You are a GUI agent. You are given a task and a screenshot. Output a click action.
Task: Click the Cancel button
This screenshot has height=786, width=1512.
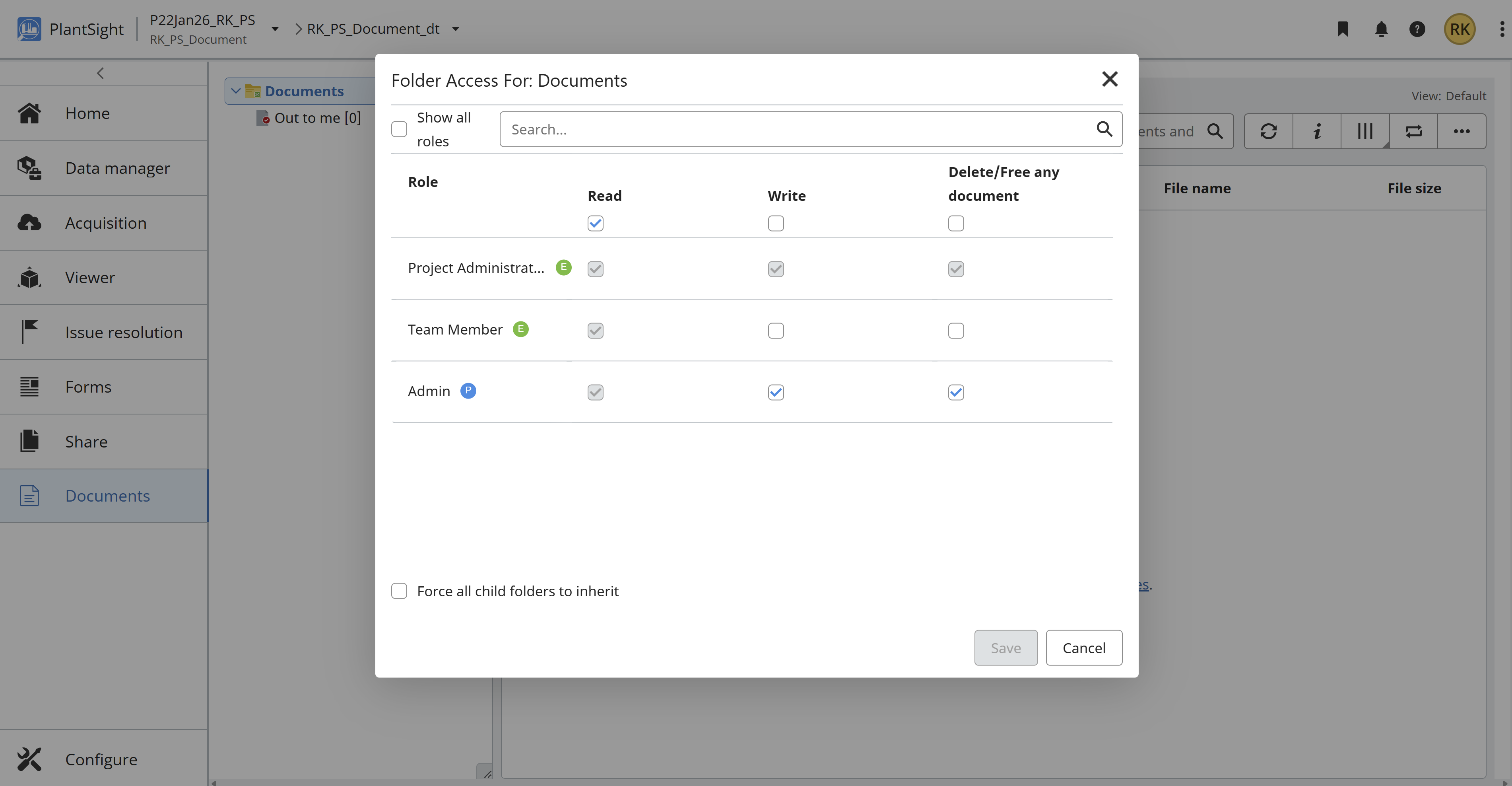click(1083, 648)
